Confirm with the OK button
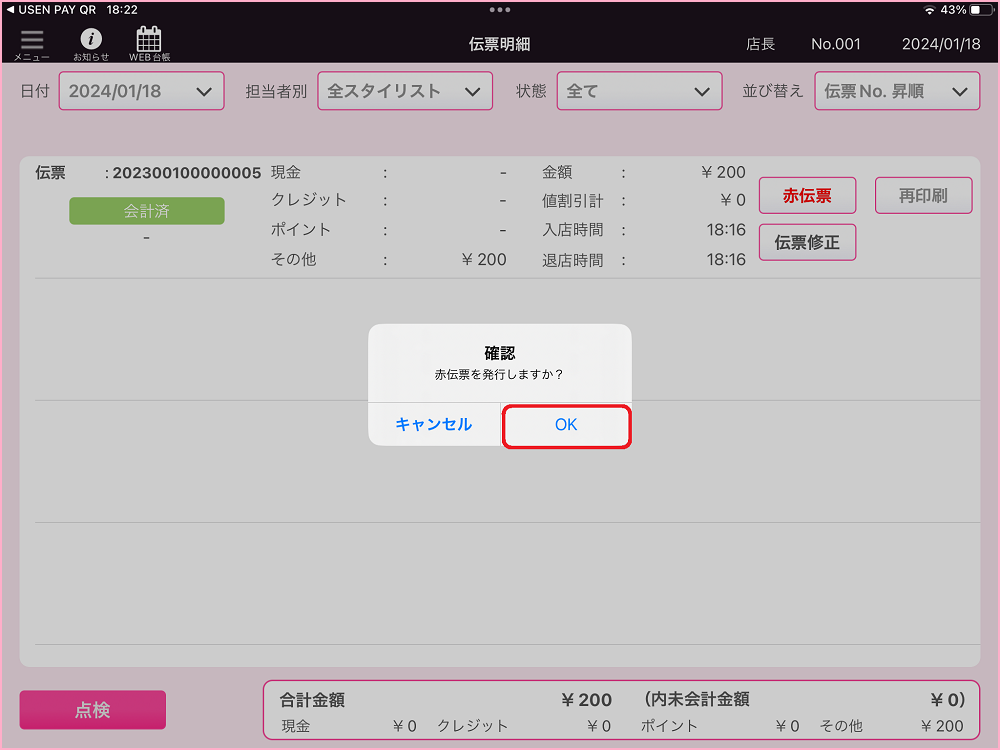 (x=566, y=425)
